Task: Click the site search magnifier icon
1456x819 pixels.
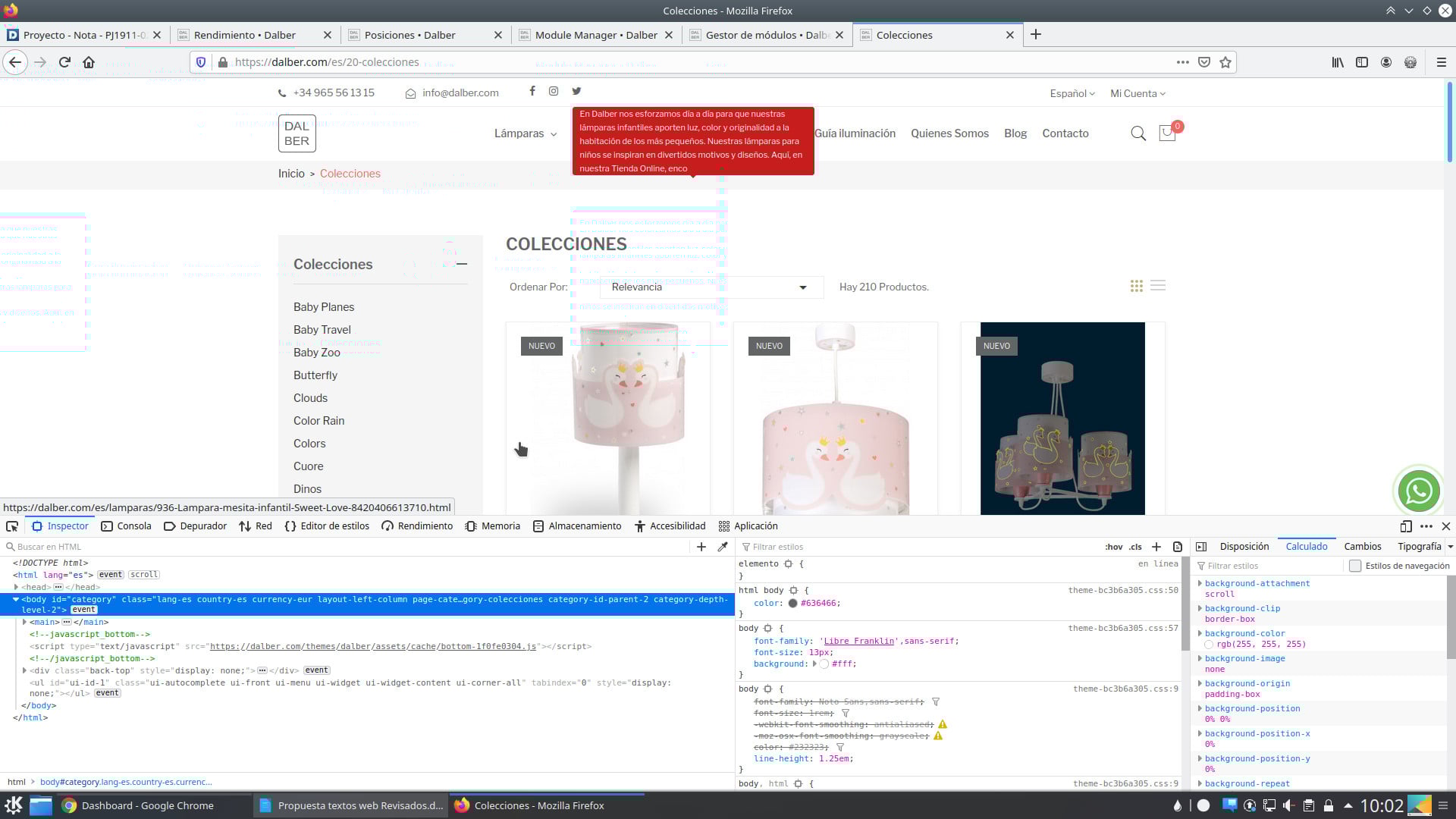Action: click(1137, 133)
